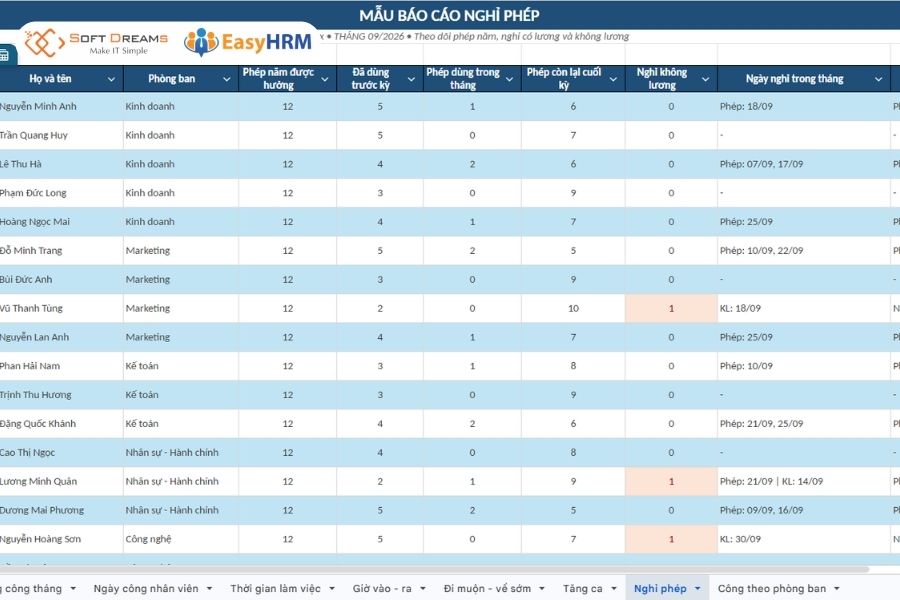The height and width of the screenshot is (600, 900).
Task: Switch to the Ngày công nhân viên tab
Action: (146, 589)
